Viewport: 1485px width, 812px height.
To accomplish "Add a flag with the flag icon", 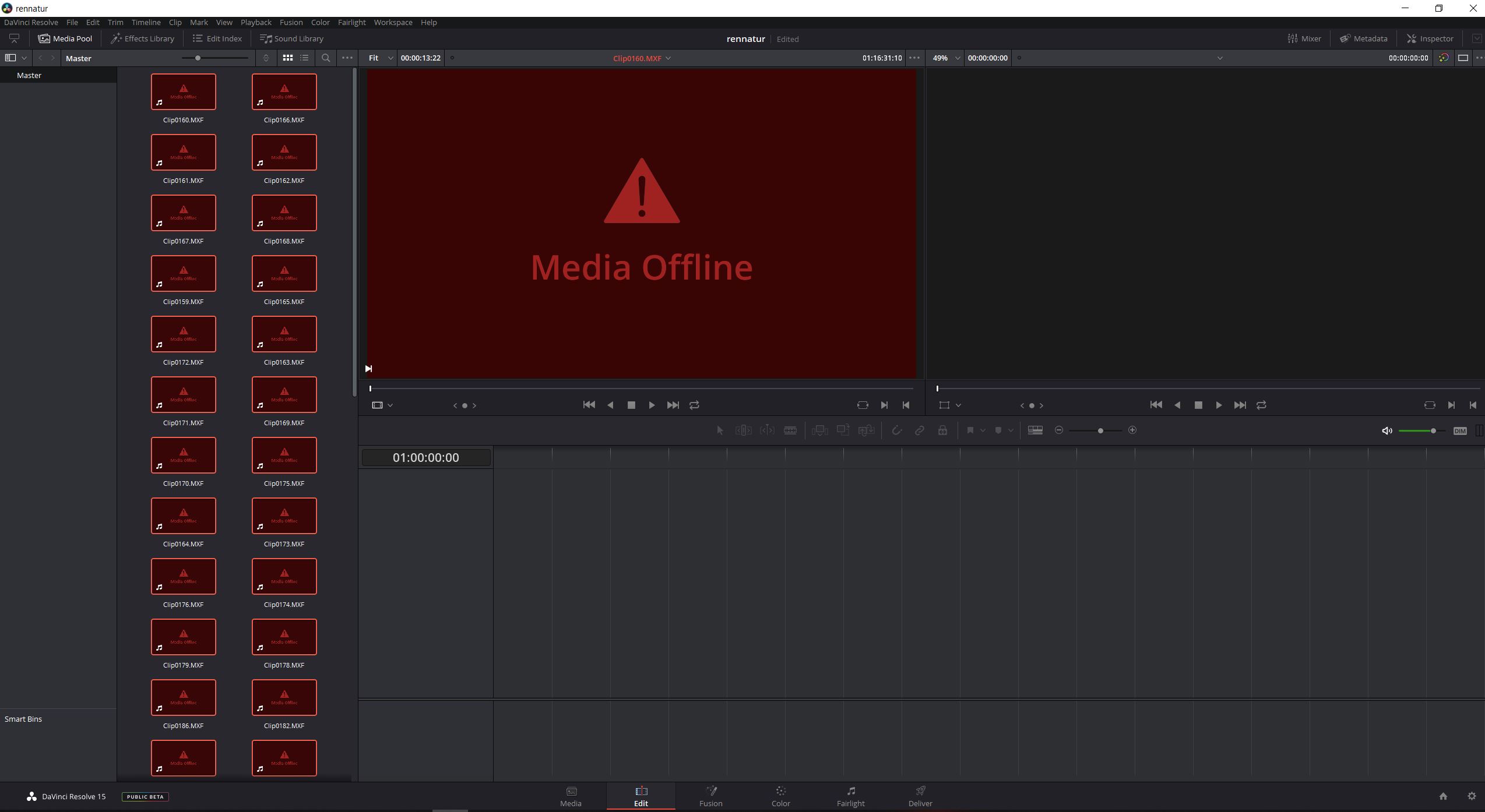I will coord(970,430).
